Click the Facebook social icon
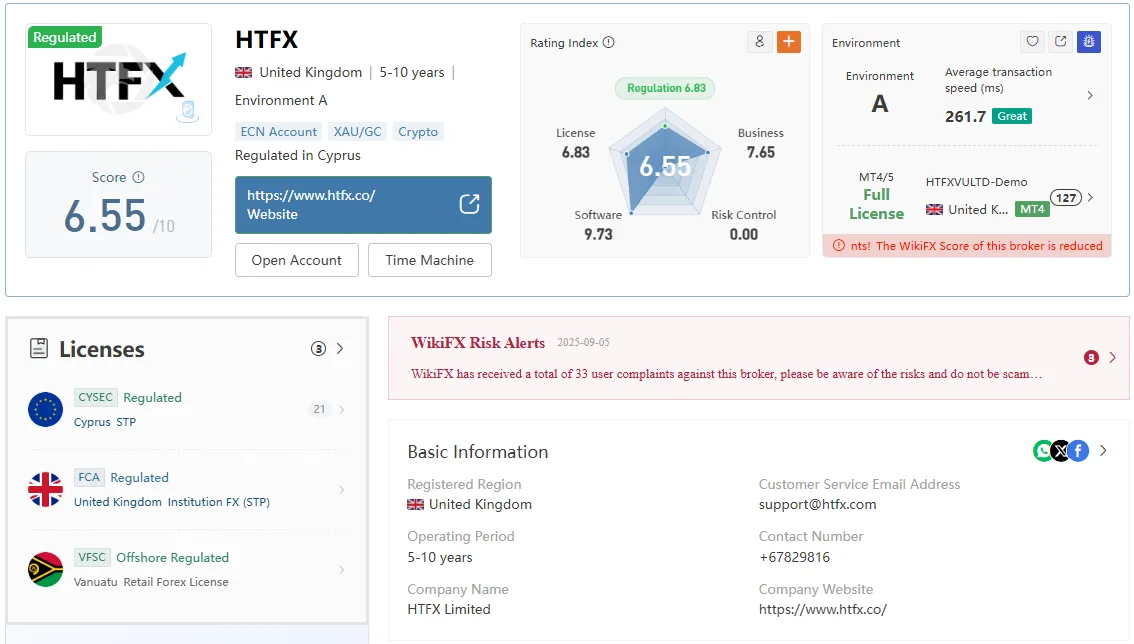Image resolution: width=1134 pixels, height=644 pixels. (x=1078, y=451)
